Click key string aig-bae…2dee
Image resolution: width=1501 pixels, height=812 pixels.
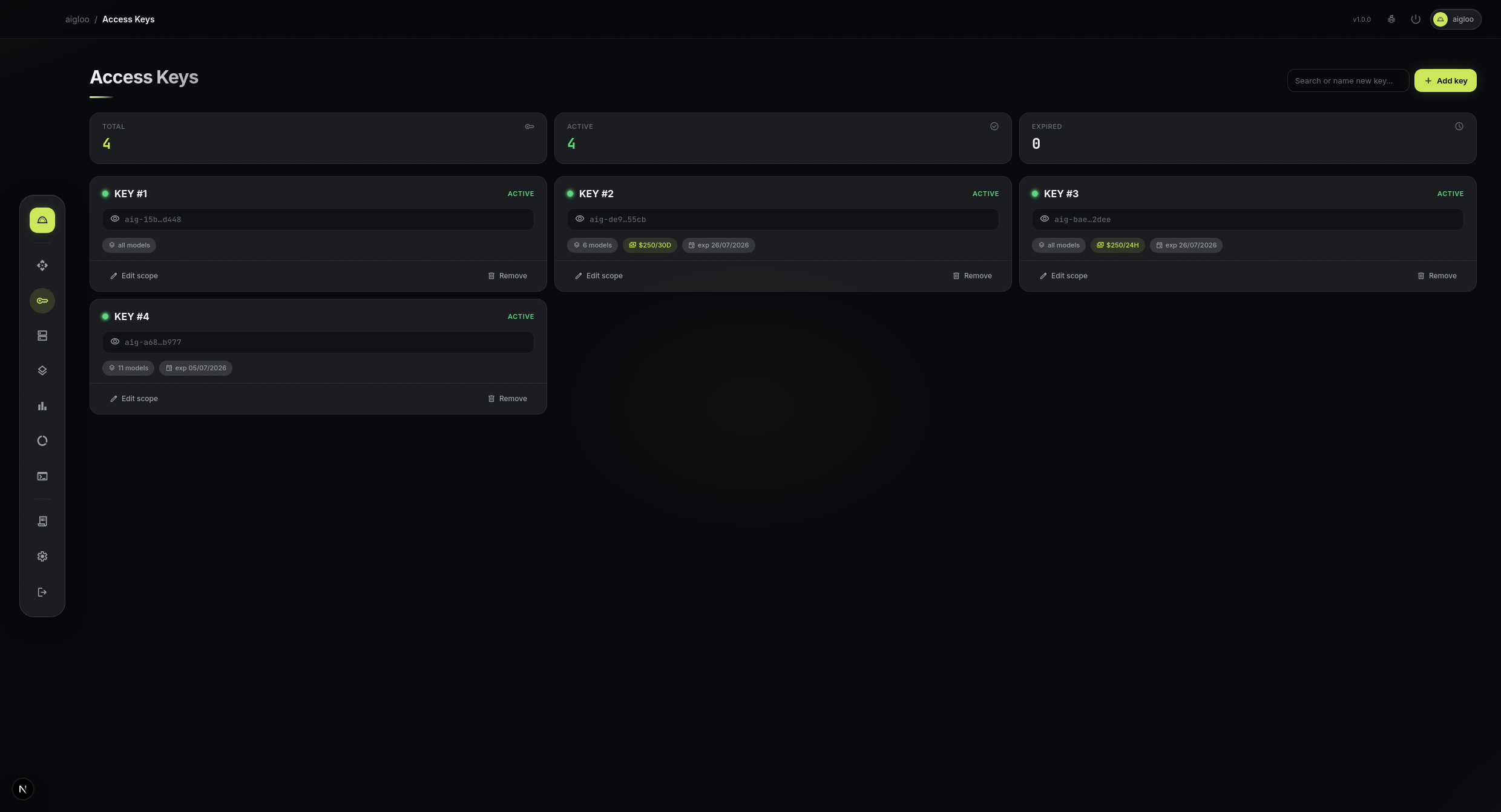1082,220
